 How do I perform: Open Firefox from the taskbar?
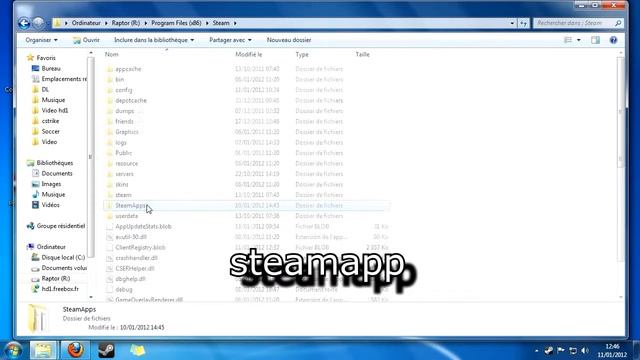[75, 350]
